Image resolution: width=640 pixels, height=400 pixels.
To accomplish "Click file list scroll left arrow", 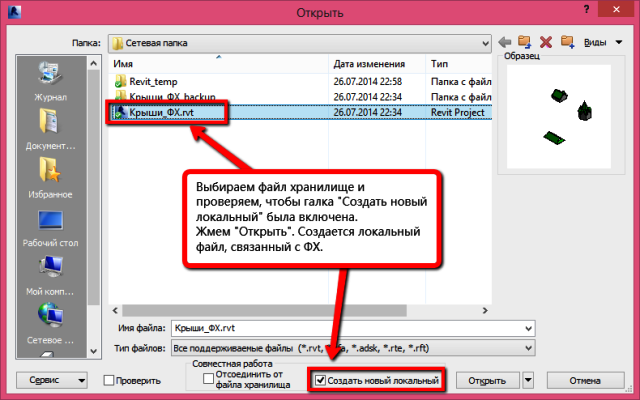I will coord(116,311).
